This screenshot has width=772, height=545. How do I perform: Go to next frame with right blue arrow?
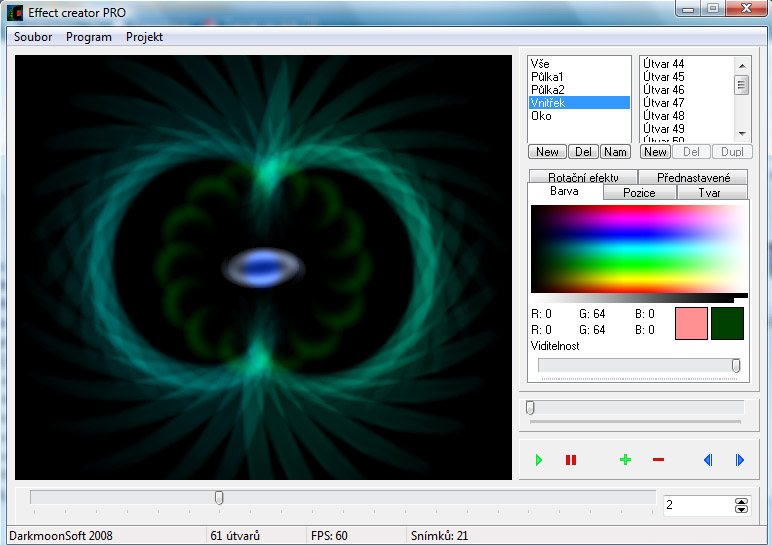click(x=740, y=460)
